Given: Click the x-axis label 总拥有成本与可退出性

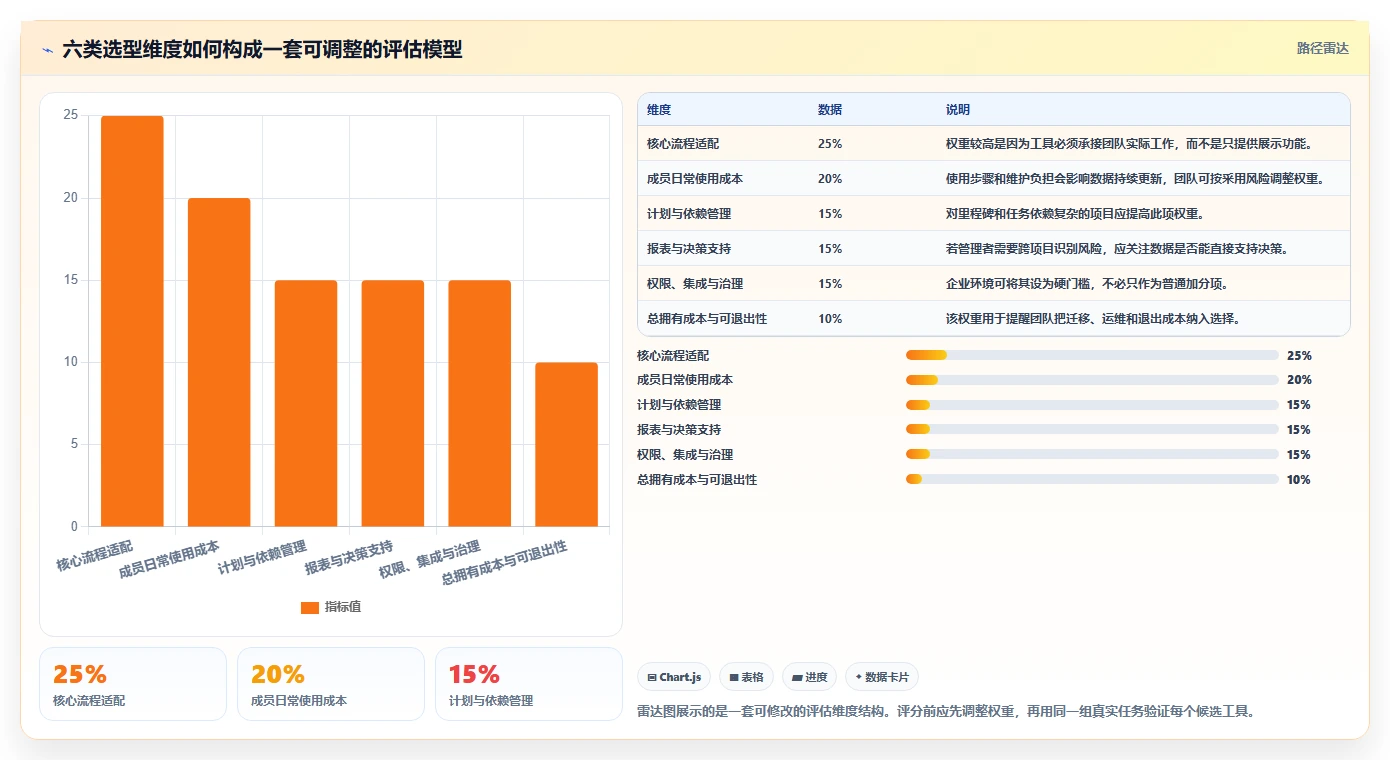Looking at the screenshot, I should [x=504, y=563].
